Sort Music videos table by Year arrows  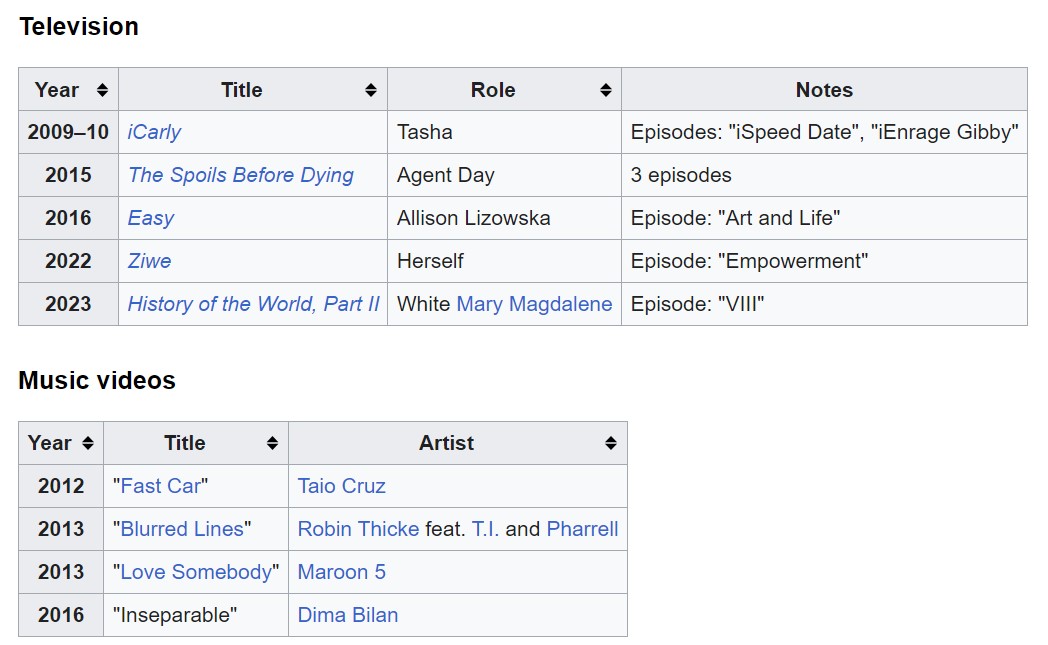pos(87,443)
